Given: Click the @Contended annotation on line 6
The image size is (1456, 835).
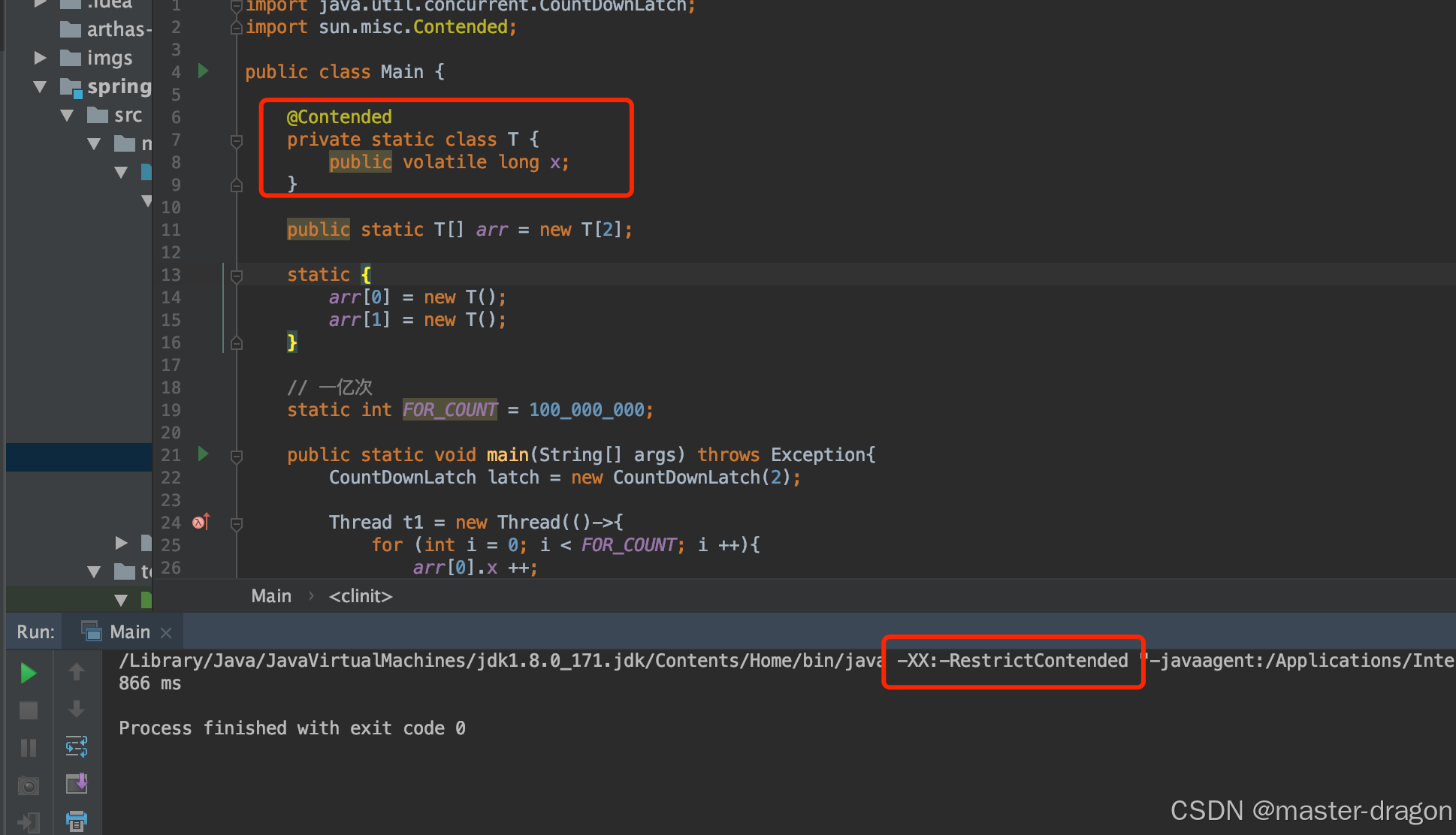Looking at the screenshot, I should click(340, 117).
